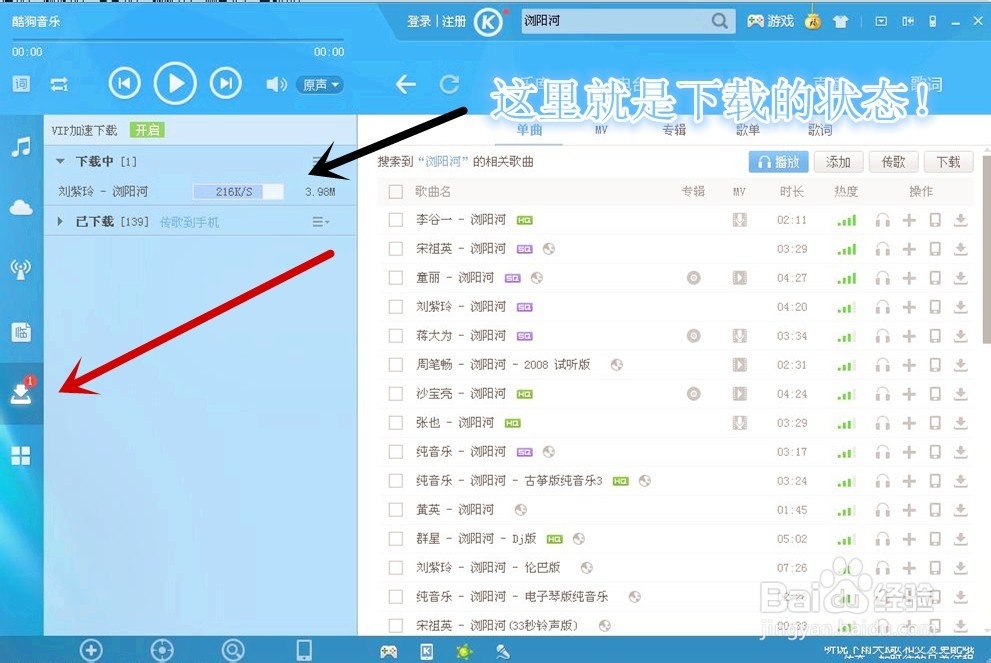
Task: Download 李谷一 - 浏阳河 via row icon
Action: click(961, 220)
